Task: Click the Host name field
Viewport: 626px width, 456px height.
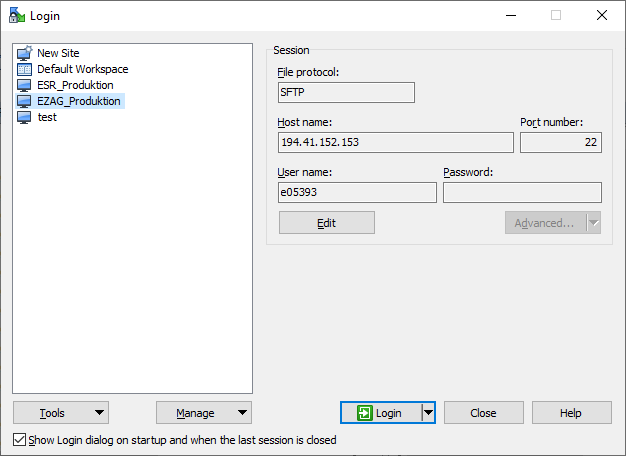Action: coord(396,142)
